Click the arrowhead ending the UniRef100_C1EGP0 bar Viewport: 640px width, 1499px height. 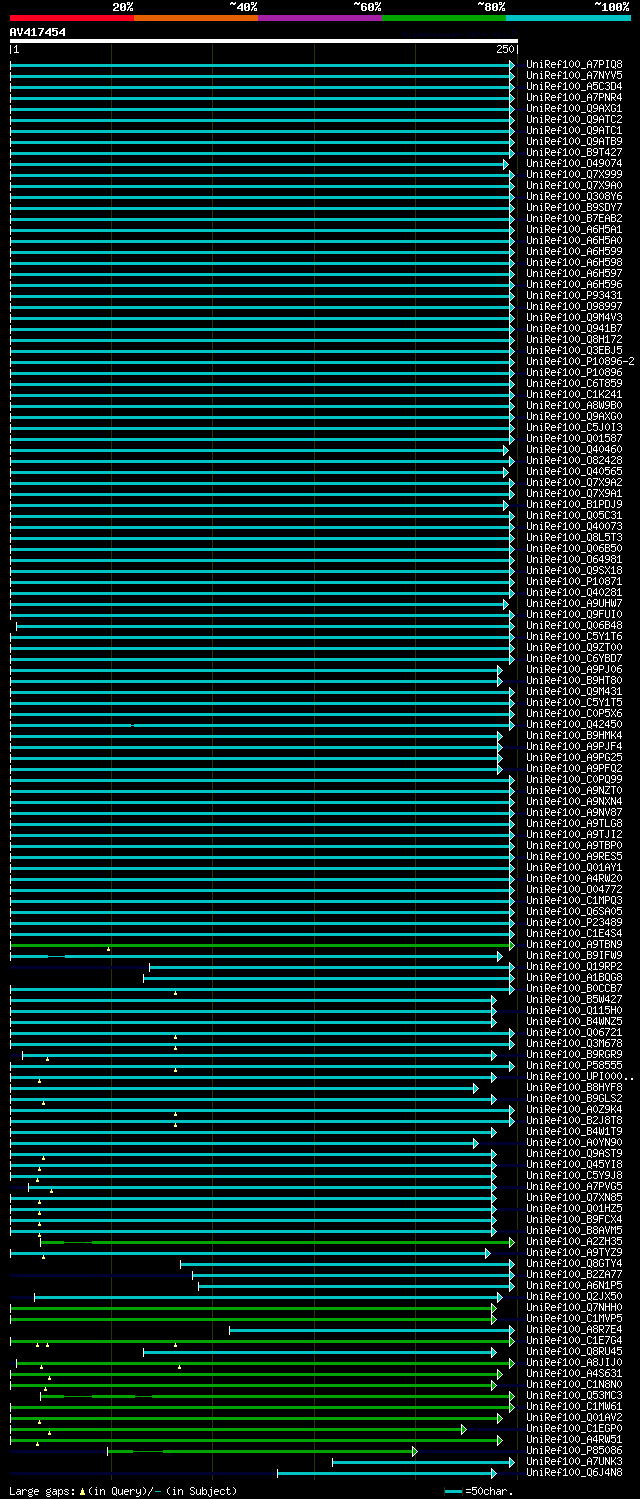[464, 1429]
